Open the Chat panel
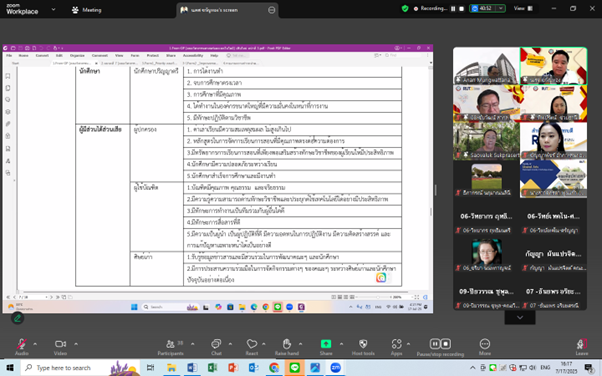 click(216, 344)
